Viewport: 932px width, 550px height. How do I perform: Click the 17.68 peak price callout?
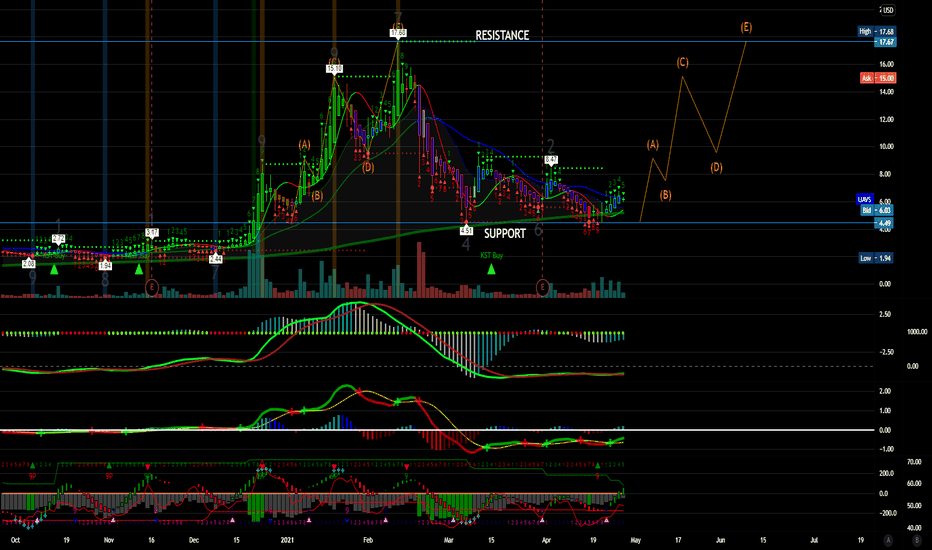tap(398, 33)
